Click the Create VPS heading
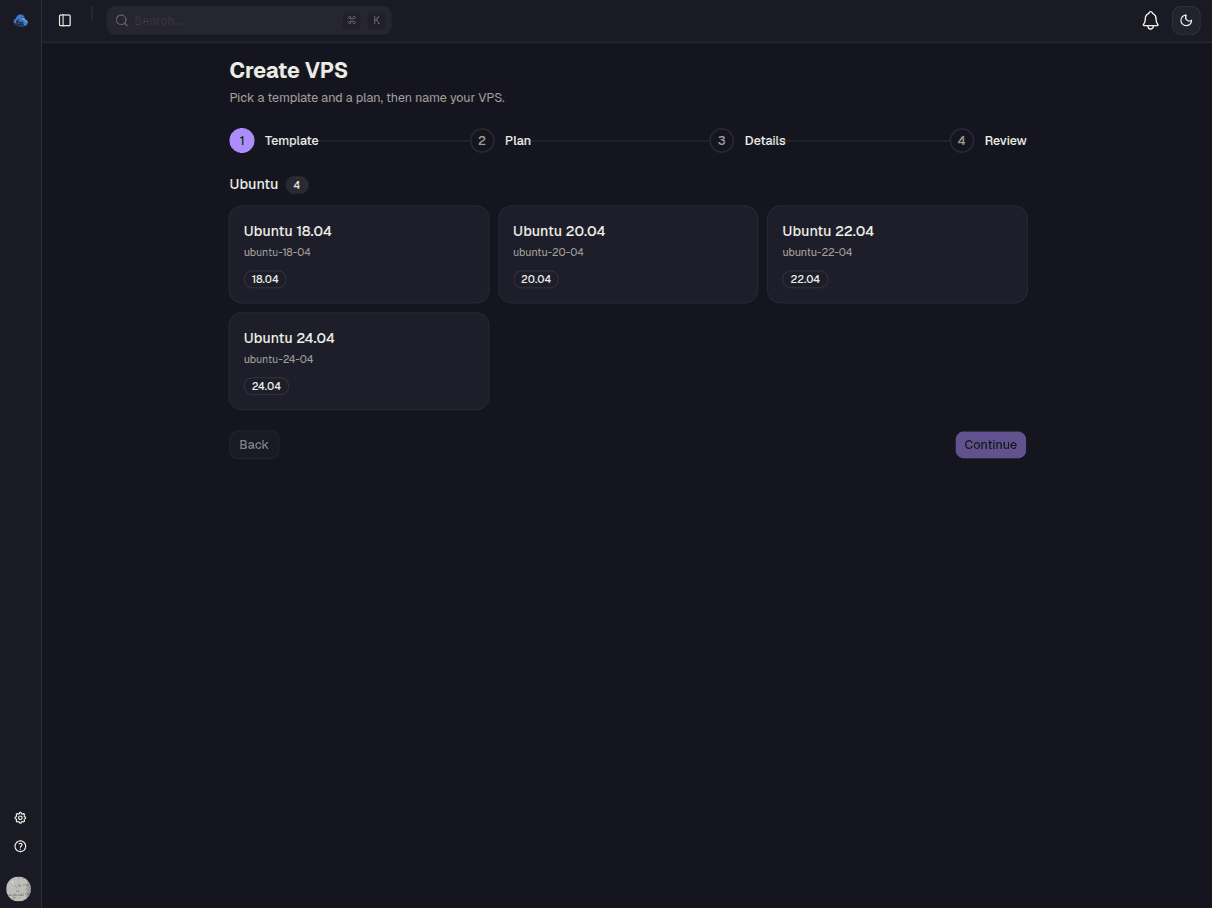The image size is (1212, 908). 289,70
